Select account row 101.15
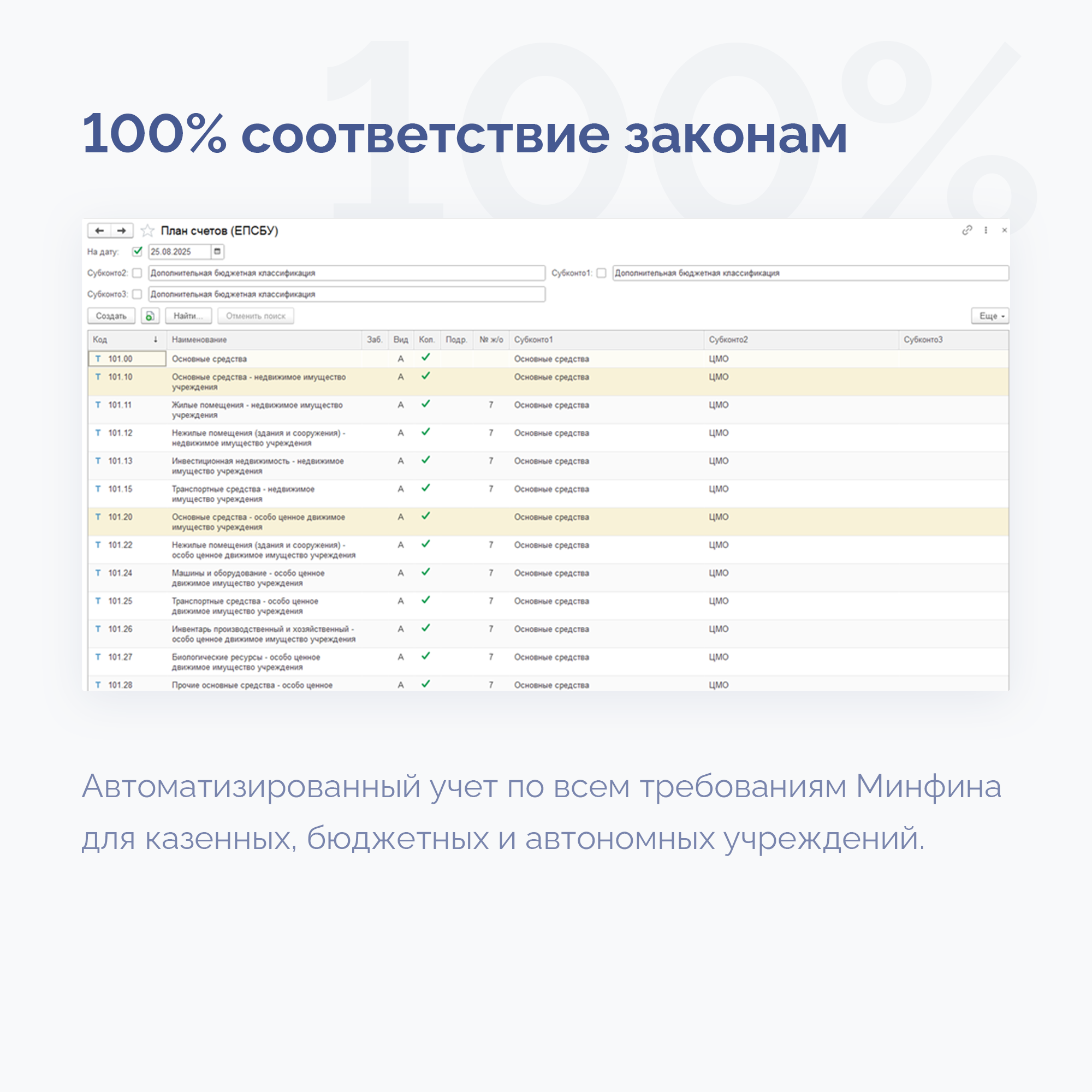Image resolution: width=1092 pixels, height=1092 pixels. tap(548, 494)
